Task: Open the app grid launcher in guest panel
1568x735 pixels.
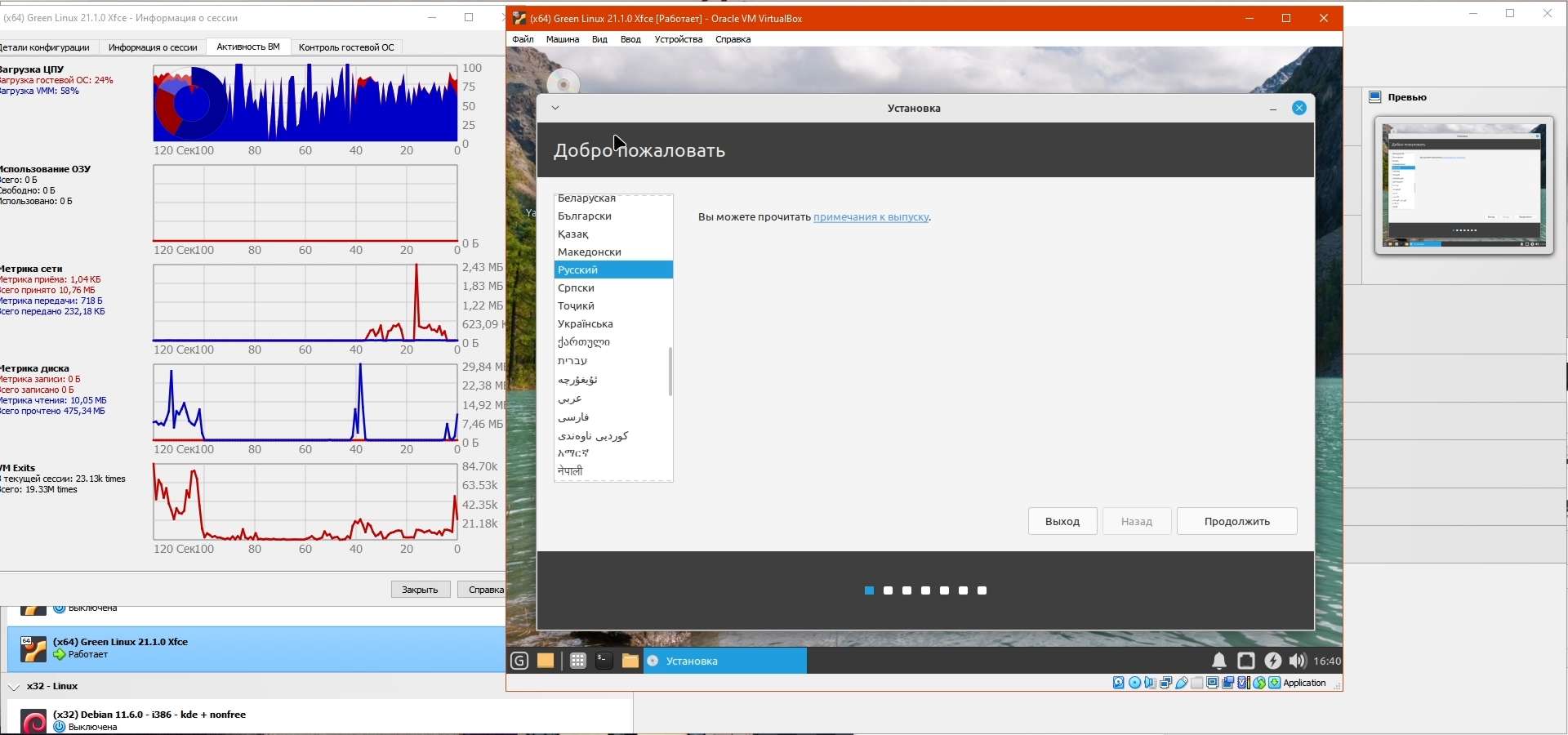Action: point(577,661)
